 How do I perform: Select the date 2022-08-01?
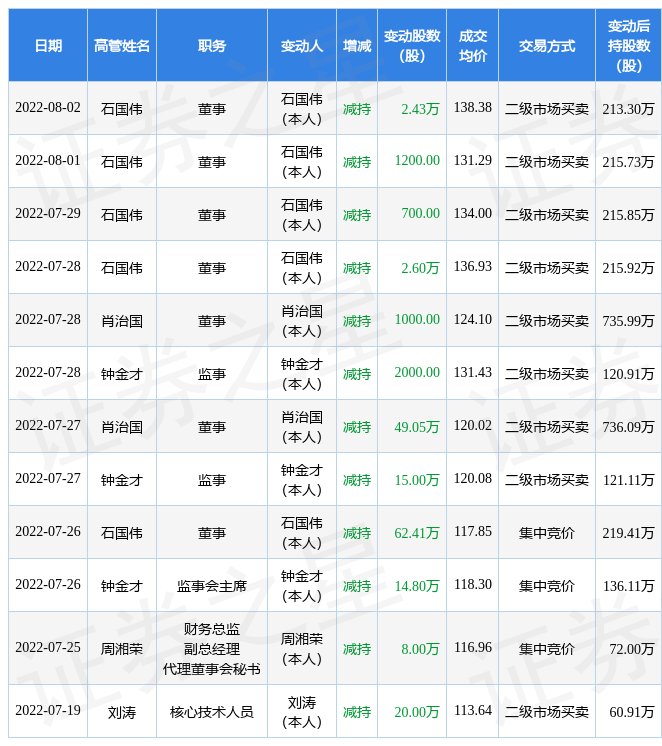tap(48, 160)
